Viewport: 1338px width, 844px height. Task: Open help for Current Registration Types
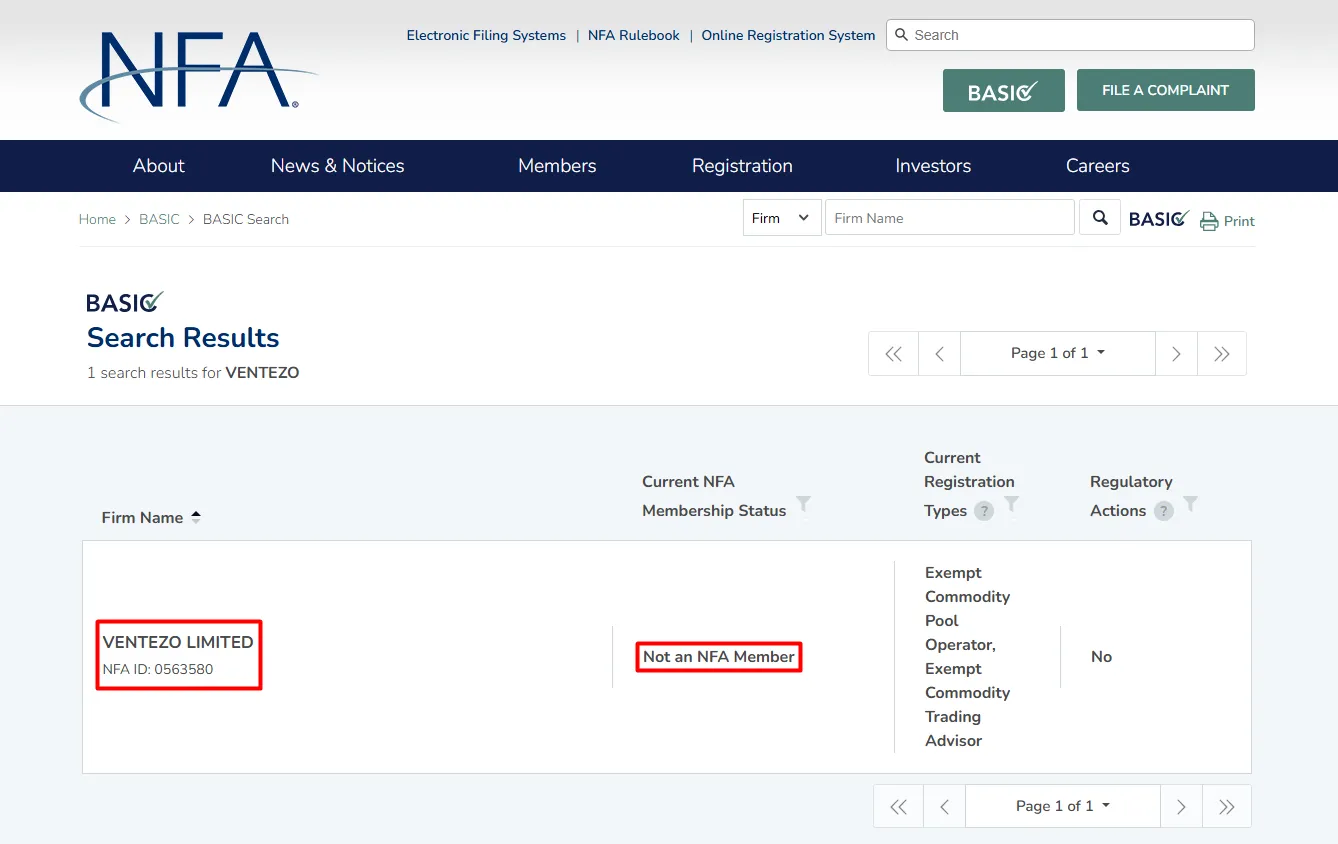pos(984,511)
